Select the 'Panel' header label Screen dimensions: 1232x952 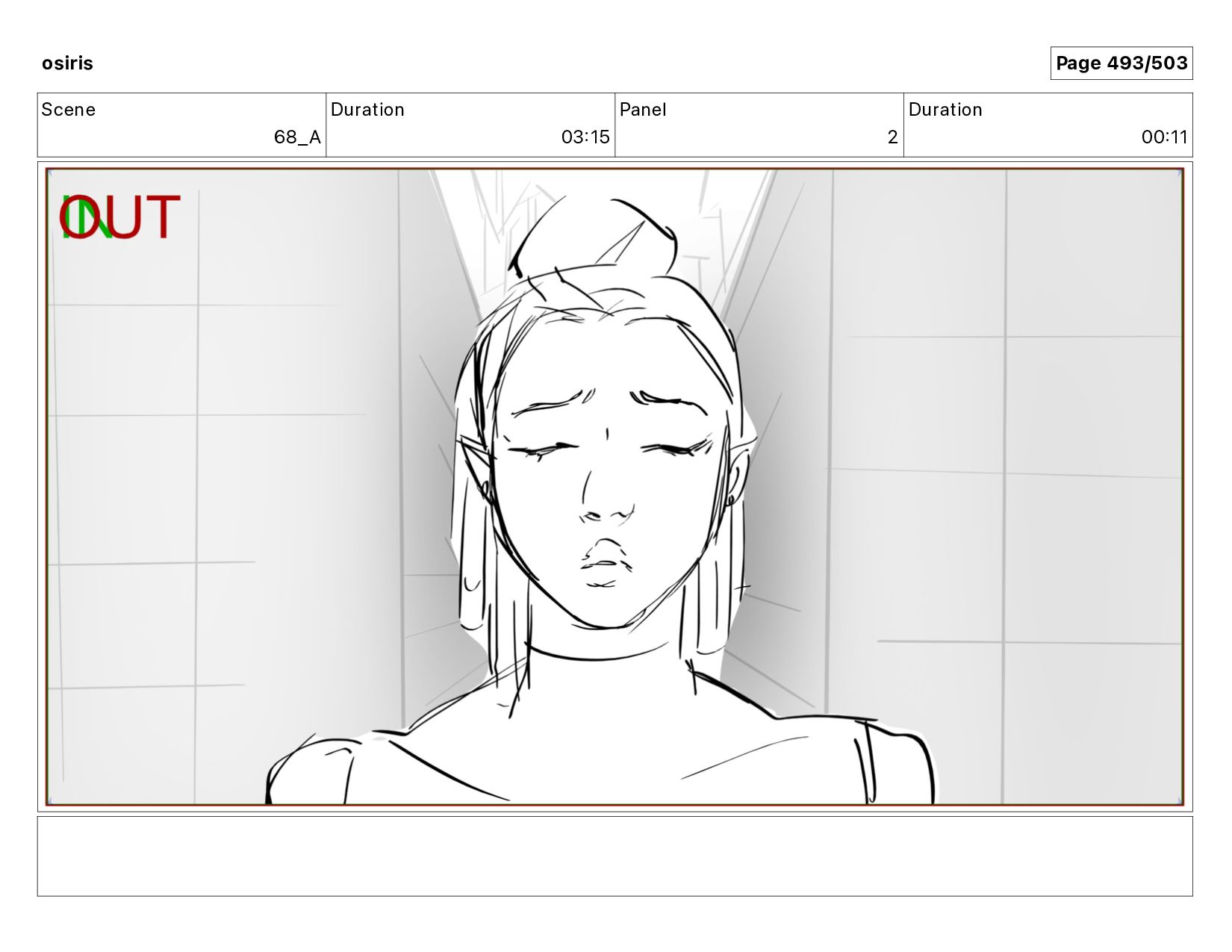coord(643,110)
